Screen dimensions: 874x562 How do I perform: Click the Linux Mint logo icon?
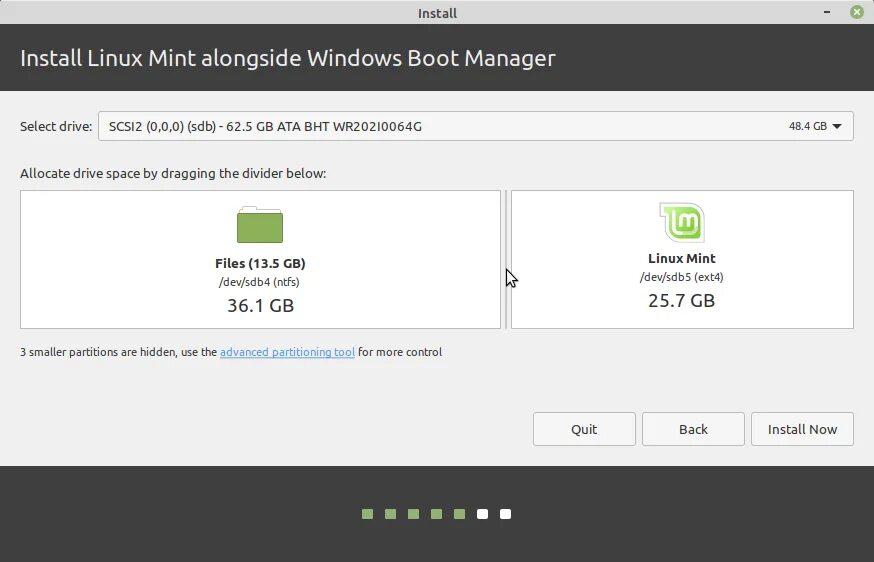[682, 221]
